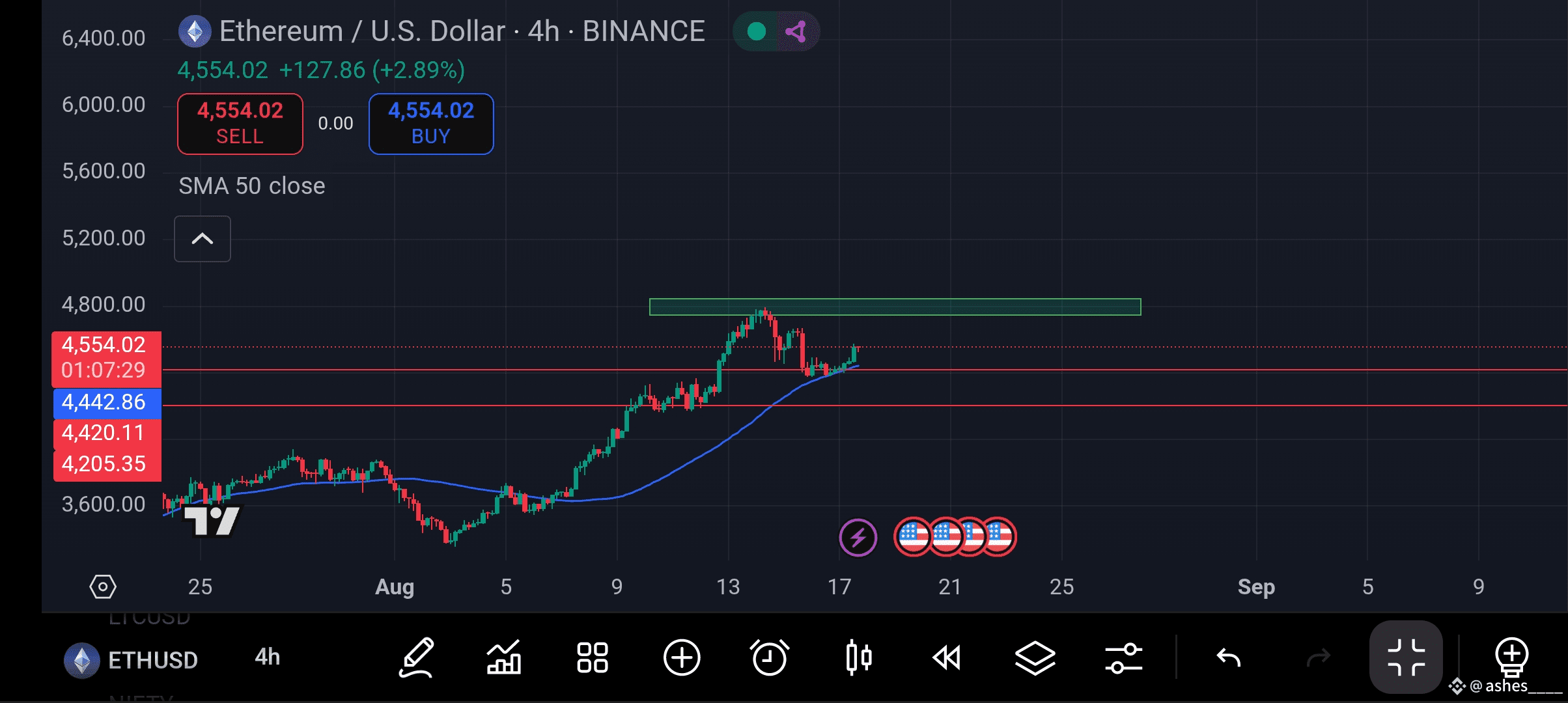This screenshot has height=703, width=1568.
Task: Start bar replay with the rewind icon
Action: click(947, 657)
